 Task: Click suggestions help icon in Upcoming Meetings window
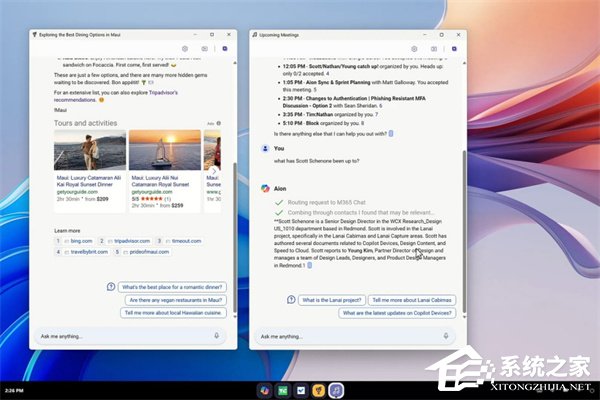pyautogui.click(x=291, y=299)
